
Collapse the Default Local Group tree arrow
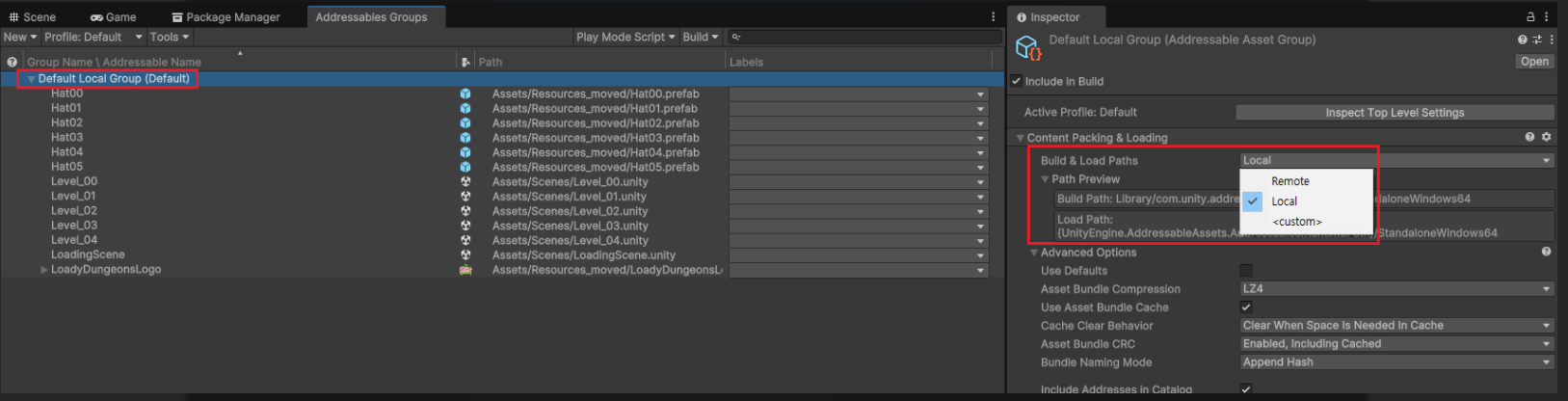click(x=32, y=79)
